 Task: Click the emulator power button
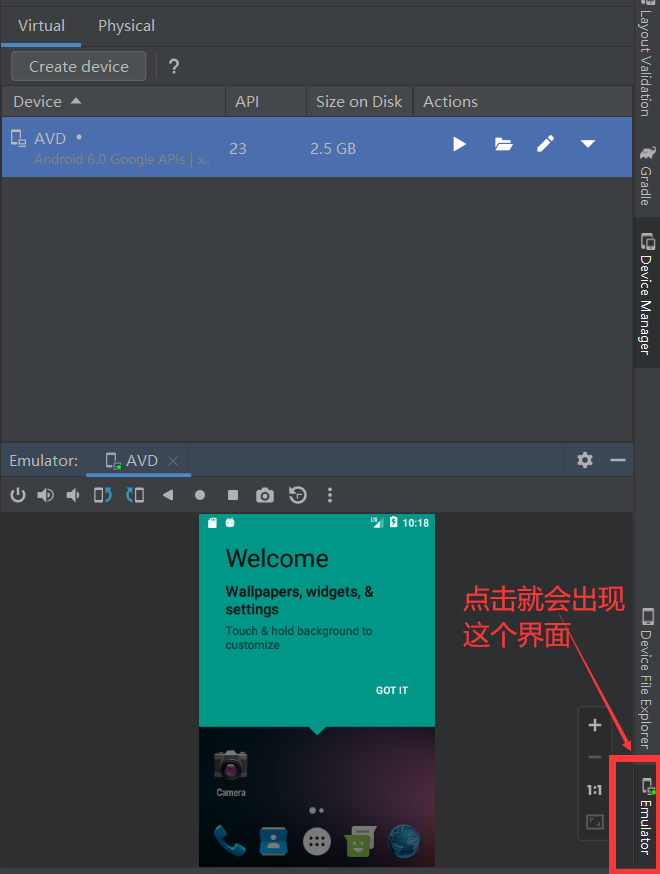click(x=18, y=494)
